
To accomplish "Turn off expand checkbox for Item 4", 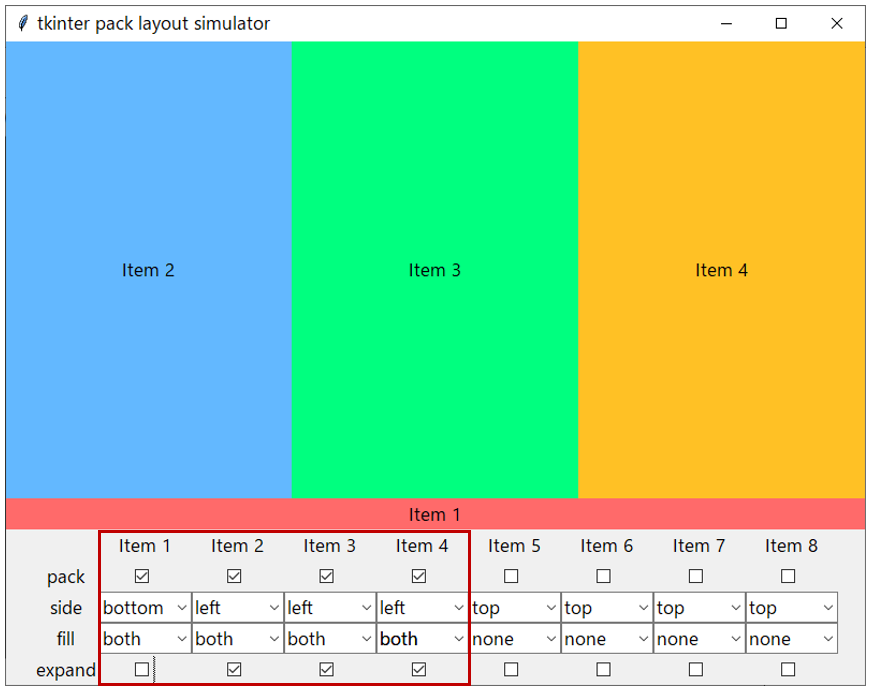I will click(419, 669).
